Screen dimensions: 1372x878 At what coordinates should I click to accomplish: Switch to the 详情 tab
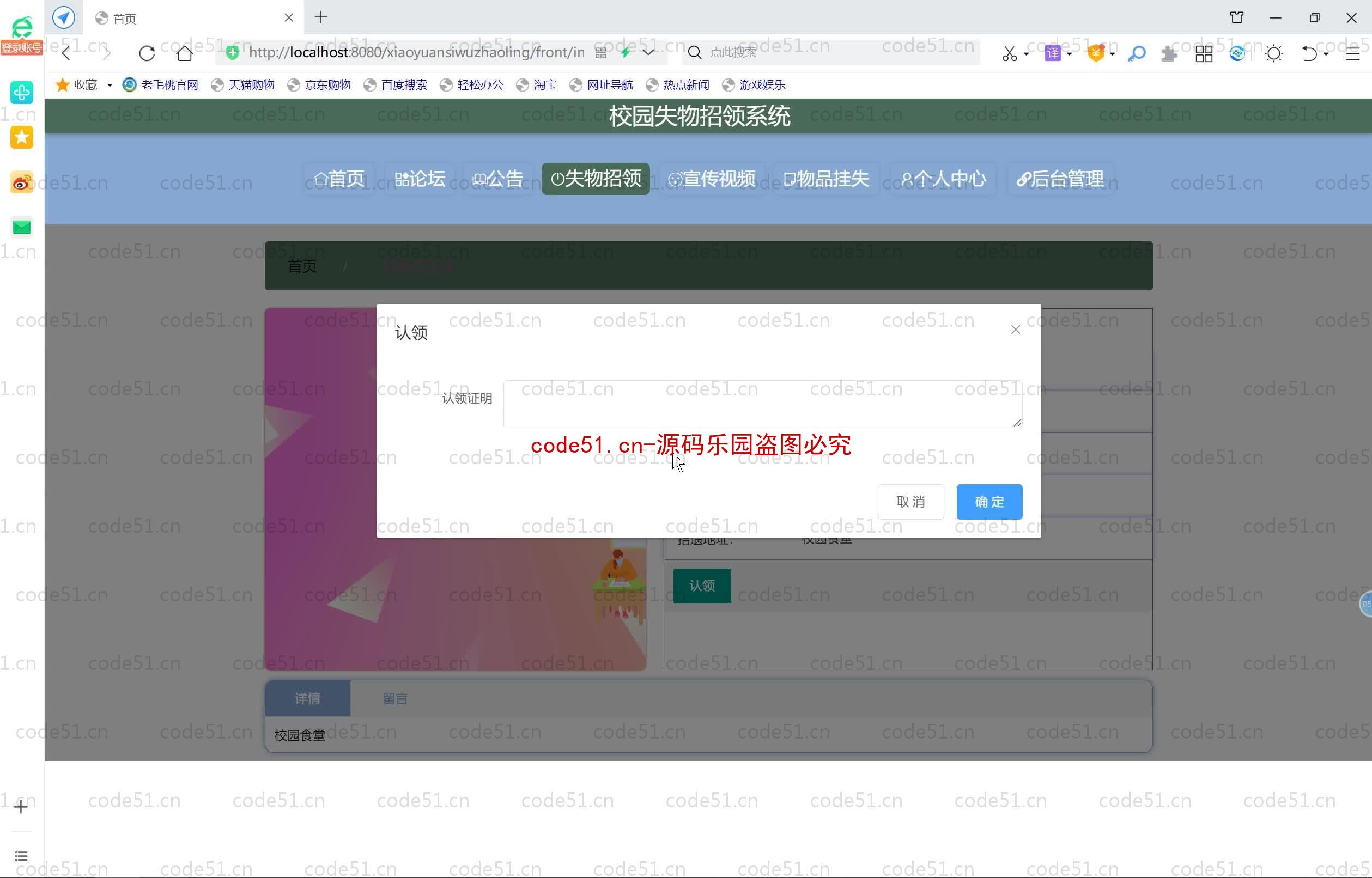307,698
